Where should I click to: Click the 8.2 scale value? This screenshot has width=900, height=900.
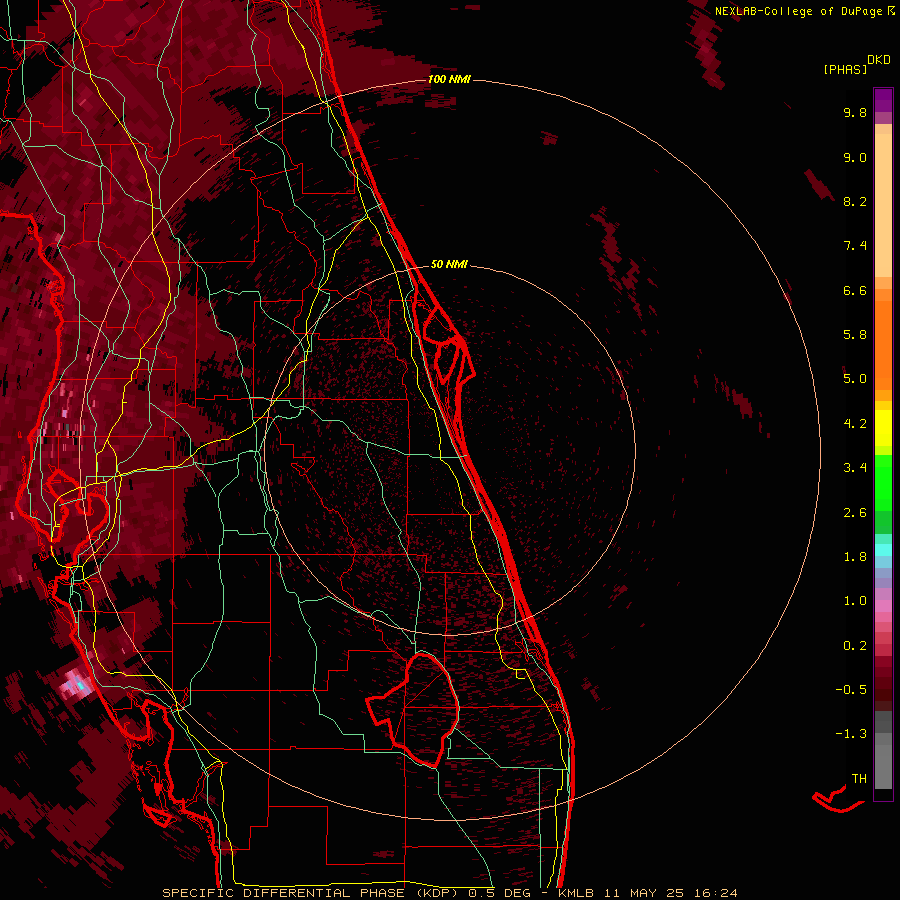855,201
